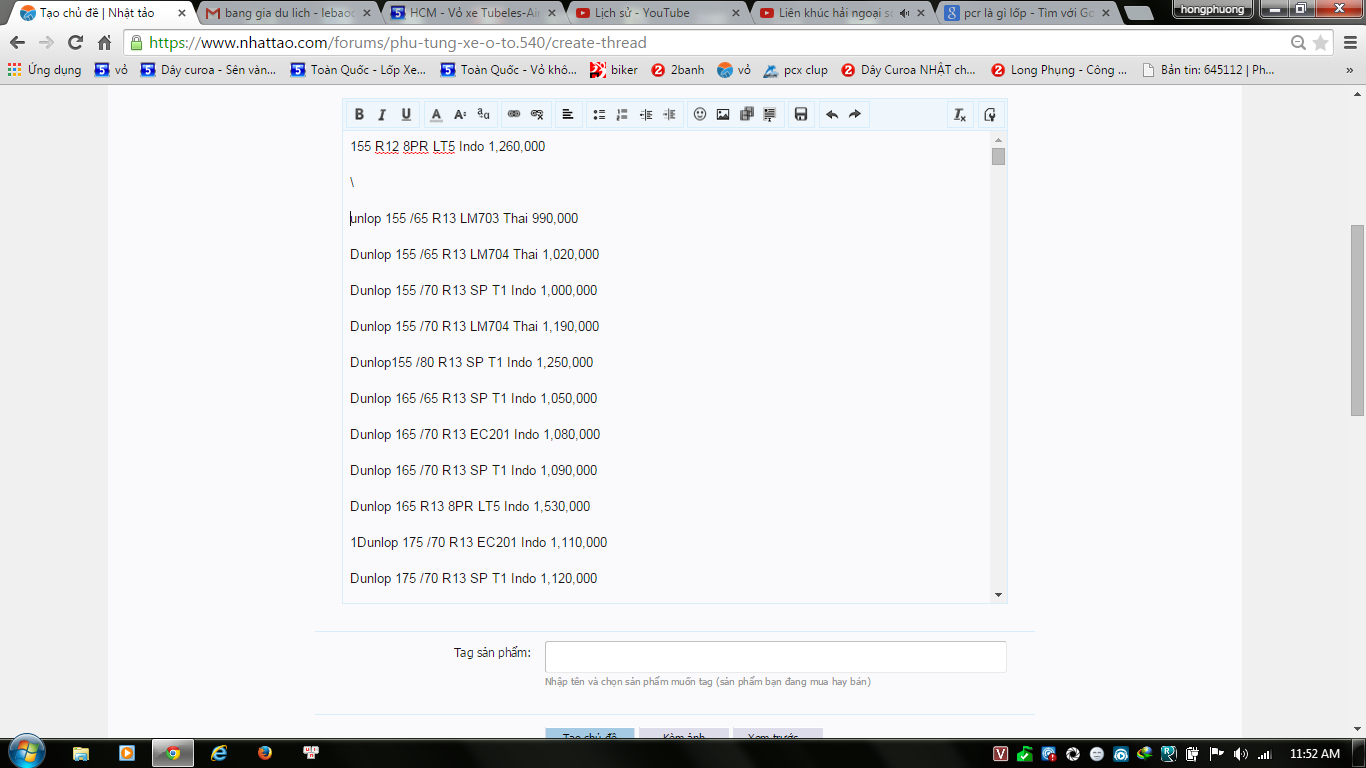Toggle underline formatting in the editor
Screen dimensions: 1366x768
[x=406, y=115]
